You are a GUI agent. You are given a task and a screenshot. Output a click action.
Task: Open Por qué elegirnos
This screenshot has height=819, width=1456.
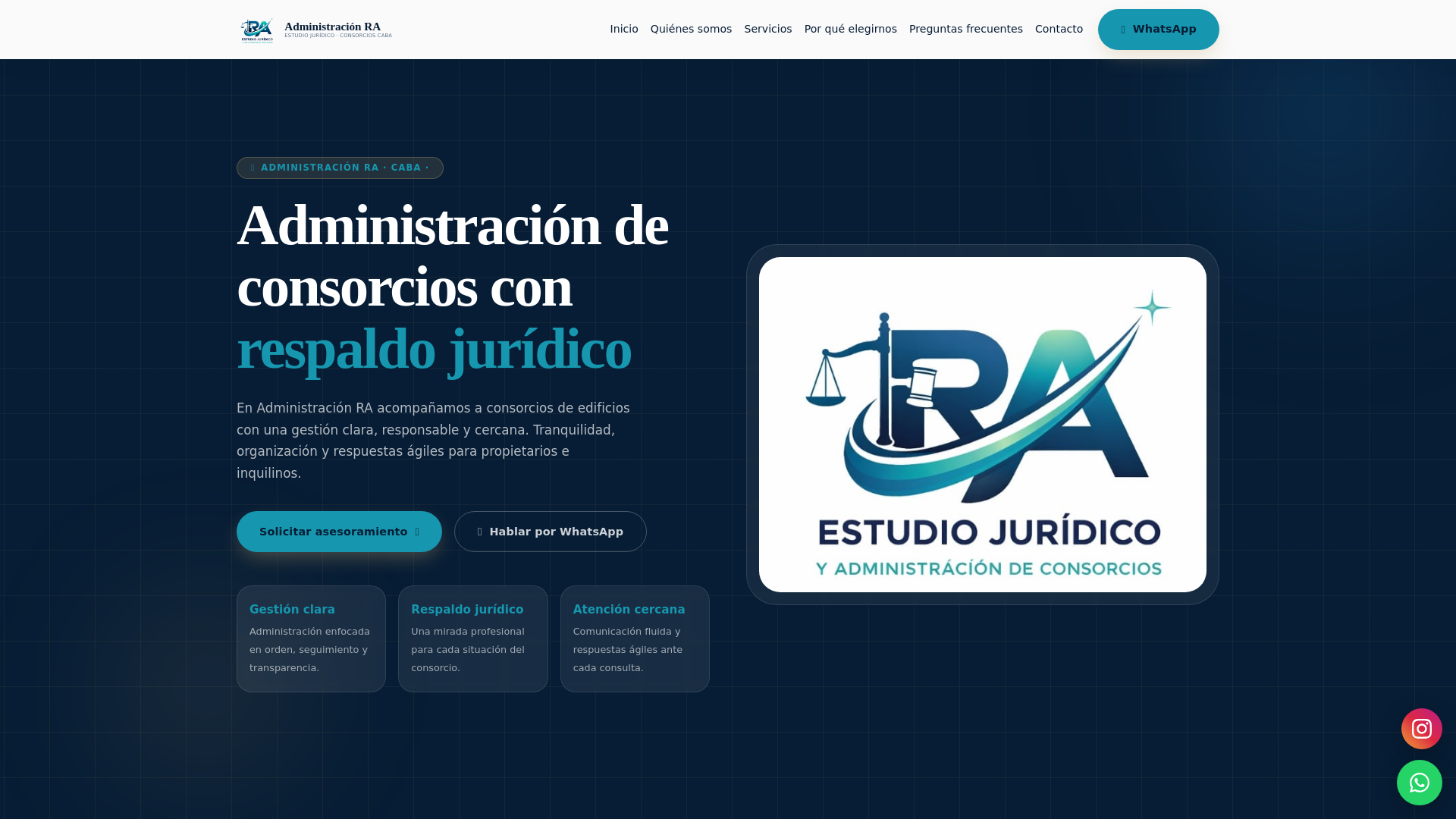pos(850,29)
